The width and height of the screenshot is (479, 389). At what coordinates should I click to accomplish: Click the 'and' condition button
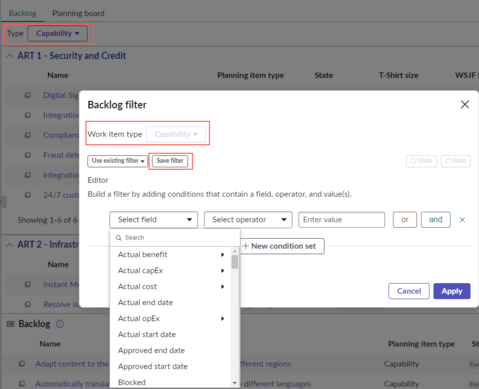click(x=436, y=220)
